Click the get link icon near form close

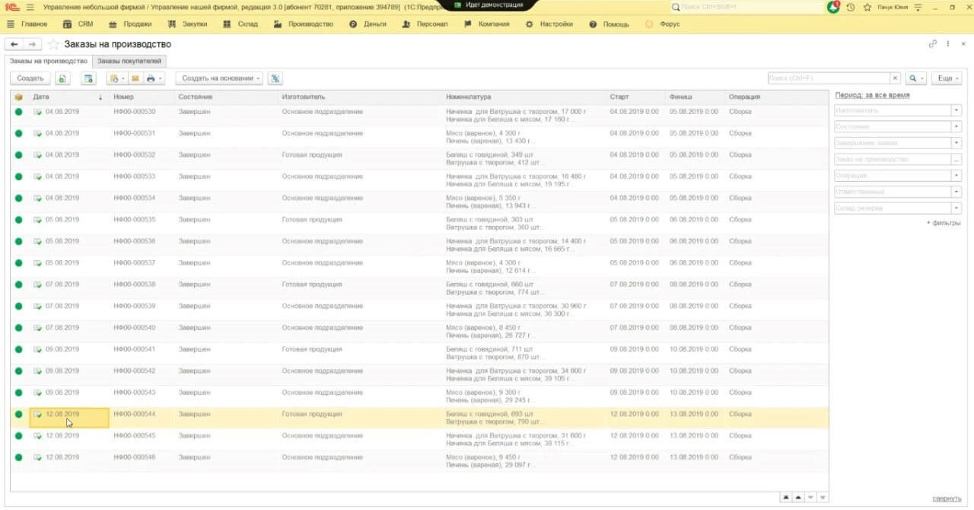click(932, 44)
